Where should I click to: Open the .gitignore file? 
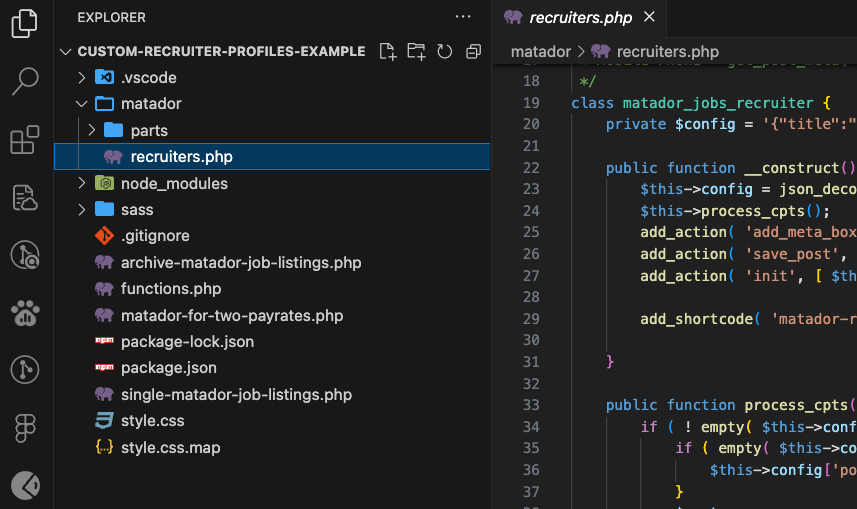pos(155,236)
